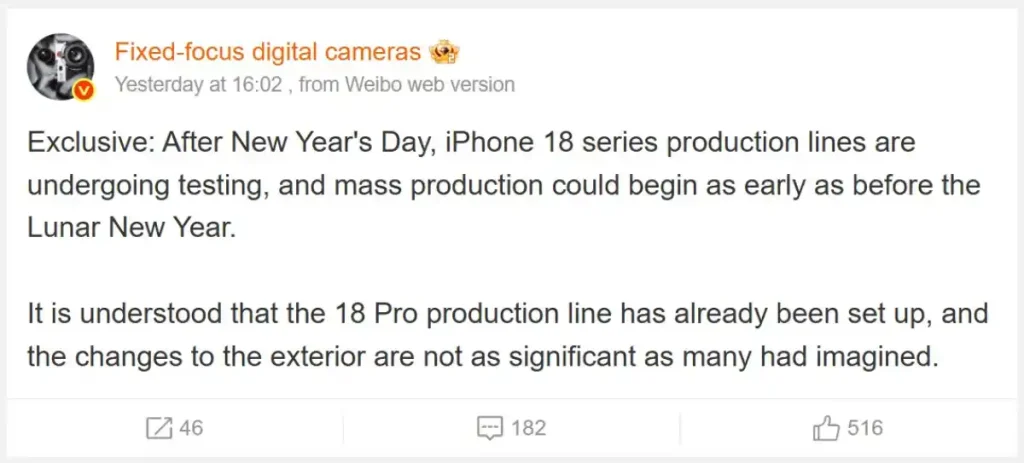
Task: Click the word "from" after the timestamp
Action: coord(319,84)
